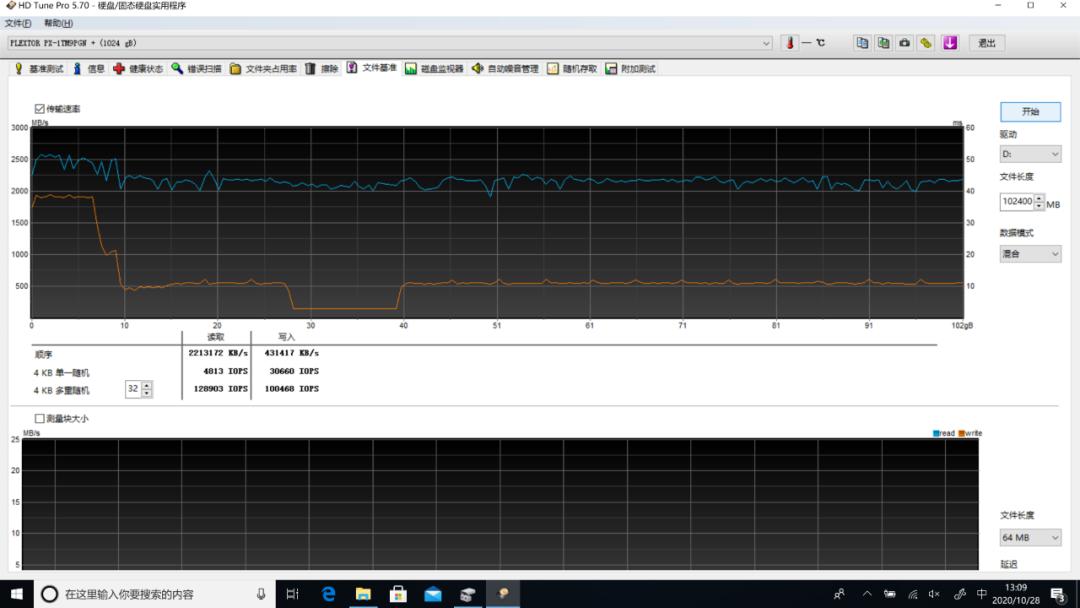Open Microsoft Edge from the taskbar
1080x608 pixels.
coord(328,594)
